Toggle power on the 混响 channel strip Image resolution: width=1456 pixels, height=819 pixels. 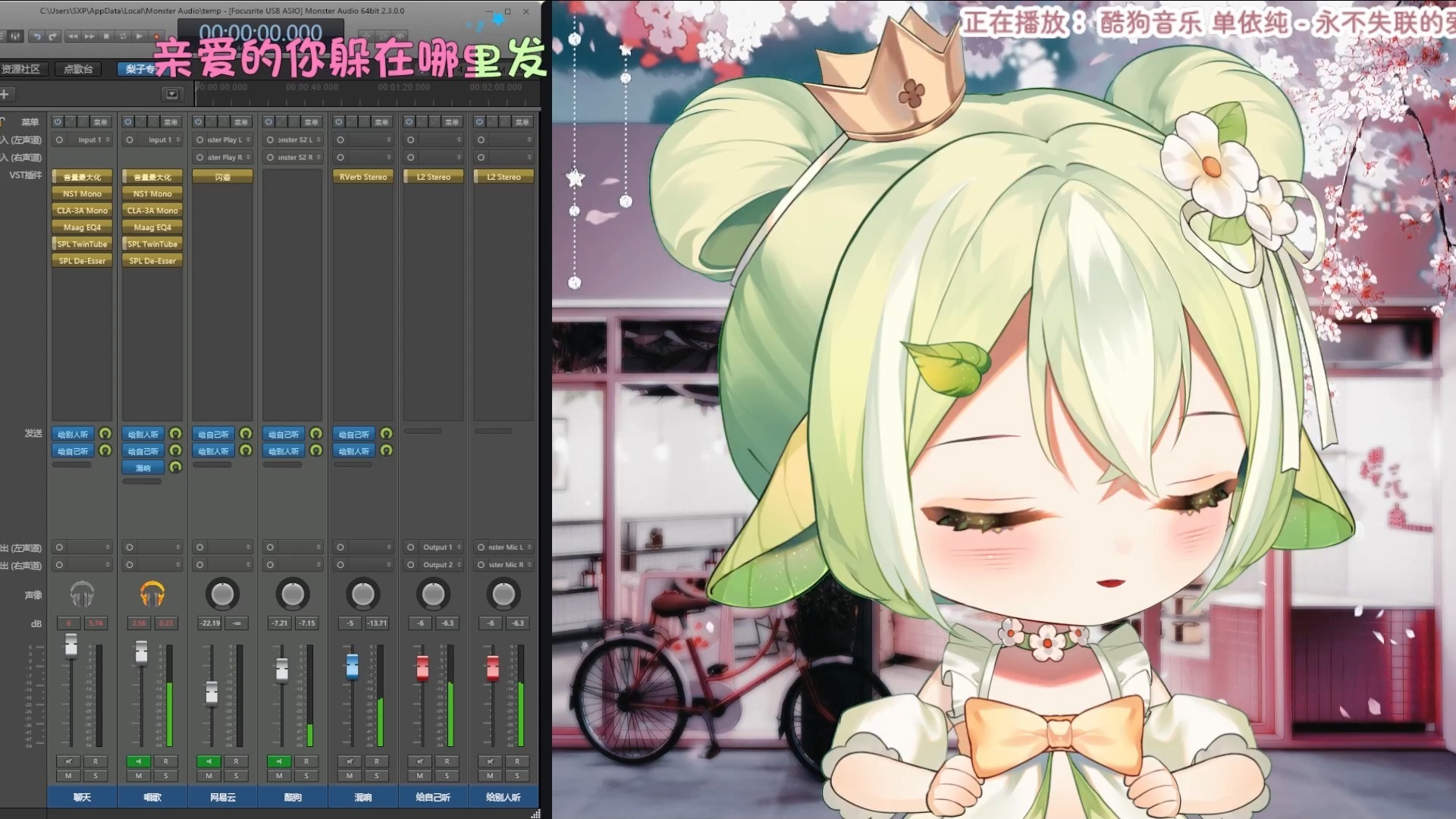339,121
